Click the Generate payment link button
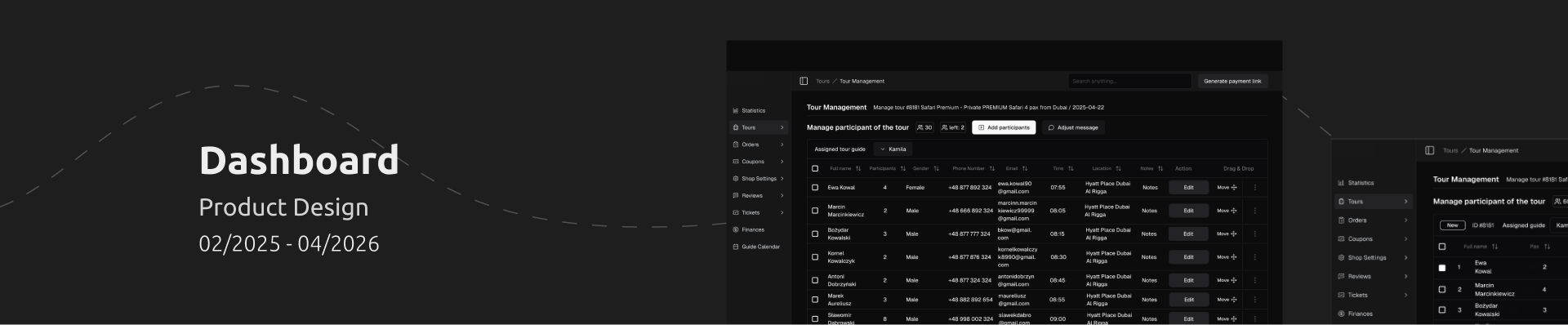 click(x=1232, y=81)
